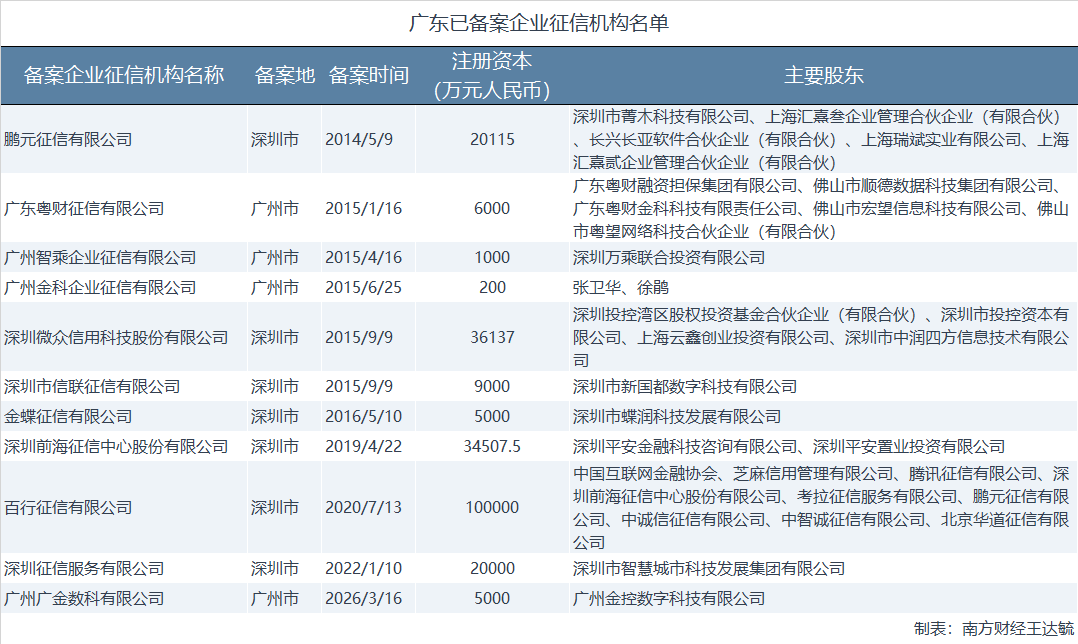The height and width of the screenshot is (644, 1078).
Task: Click the 广东粤财征信有限公司 cell
Action: point(84,208)
